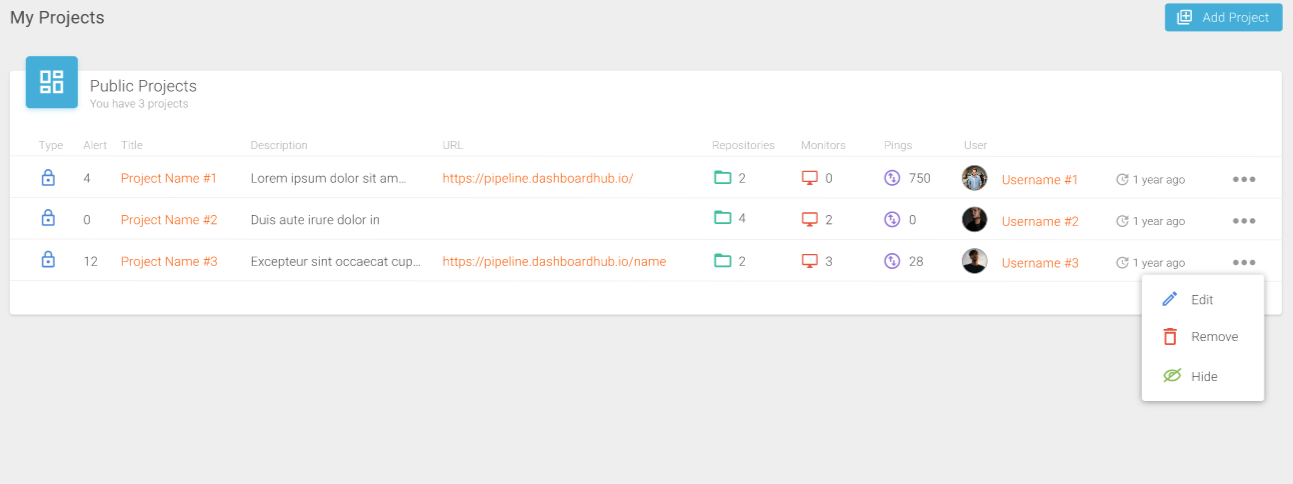Click the Title column header
Screen dimensions: 1293x484
132,145
